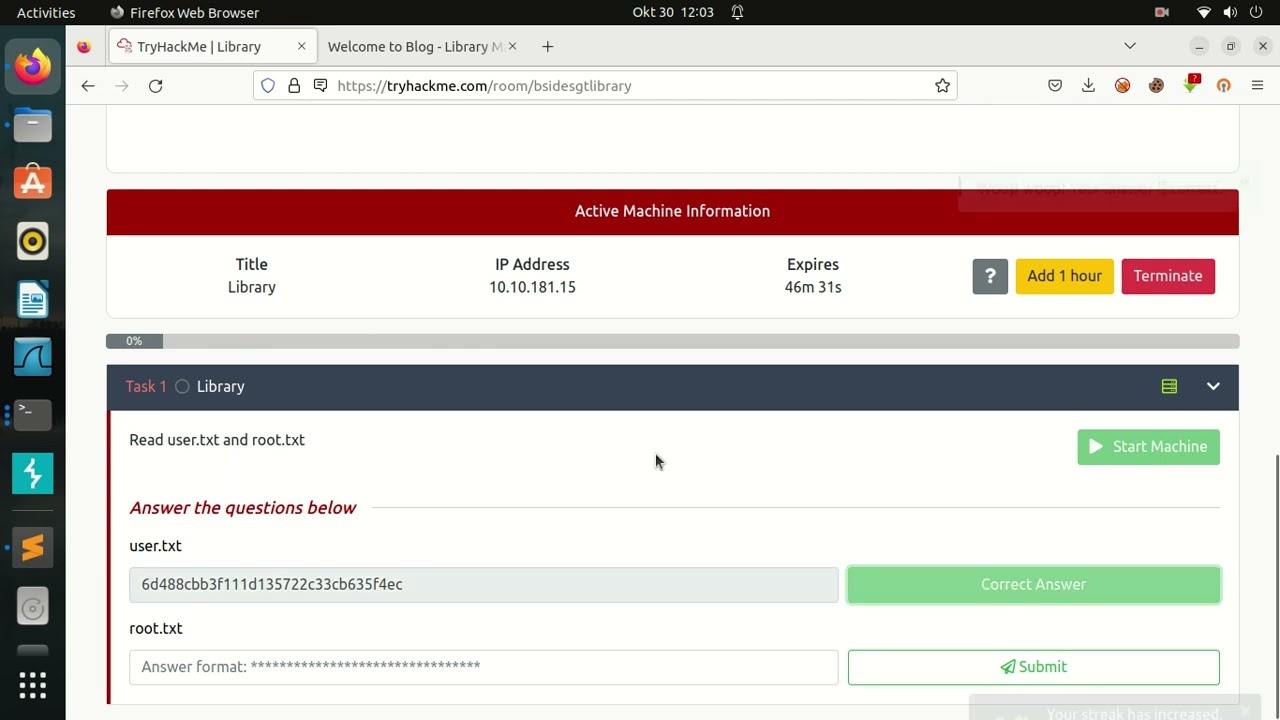Reload the current page

pos(156,86)
